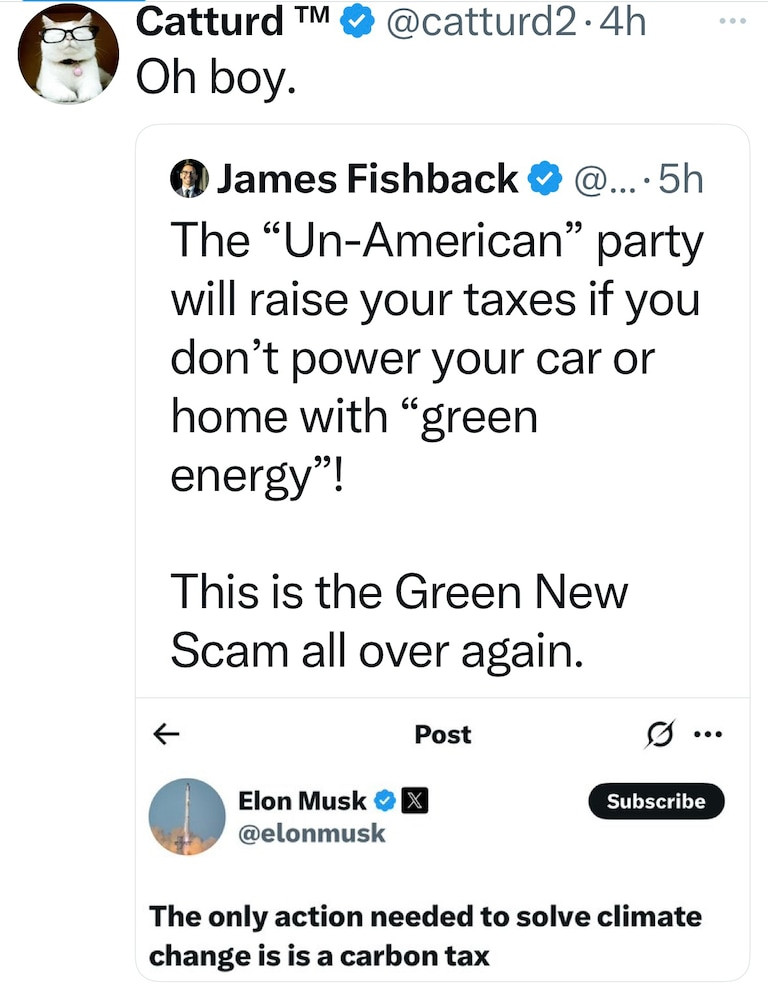Click Elon Musk's verified badge
The image size is (768, 984).
click(x=384, y=800)
